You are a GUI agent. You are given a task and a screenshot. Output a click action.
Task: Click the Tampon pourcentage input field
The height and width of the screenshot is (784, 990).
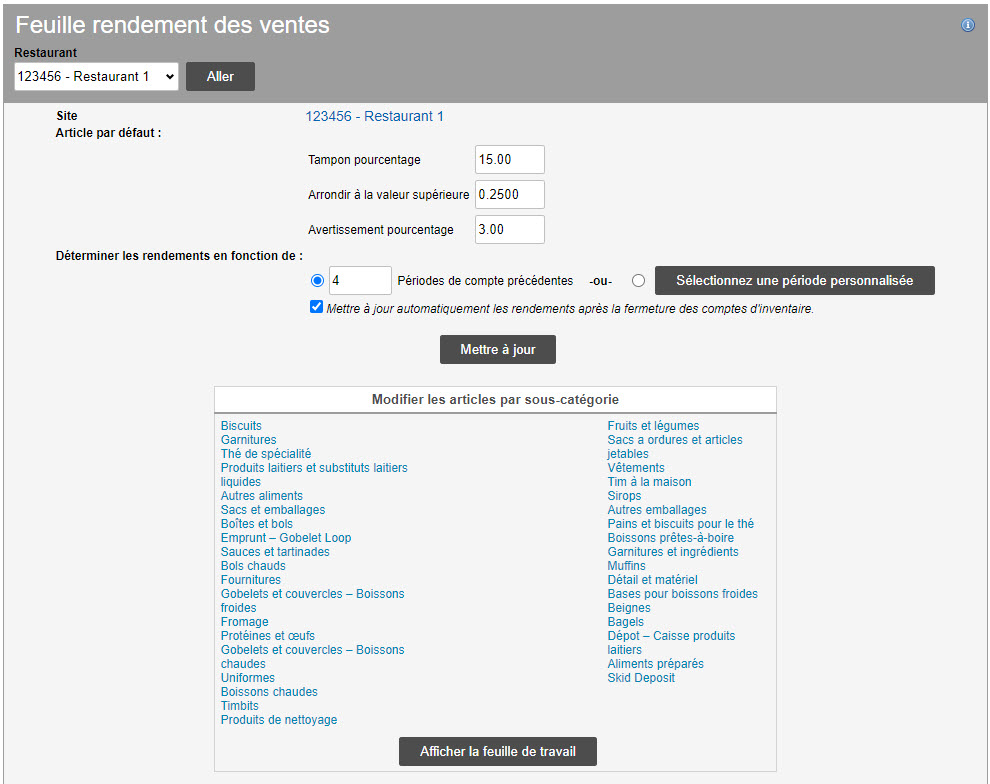tap(510, 160)
